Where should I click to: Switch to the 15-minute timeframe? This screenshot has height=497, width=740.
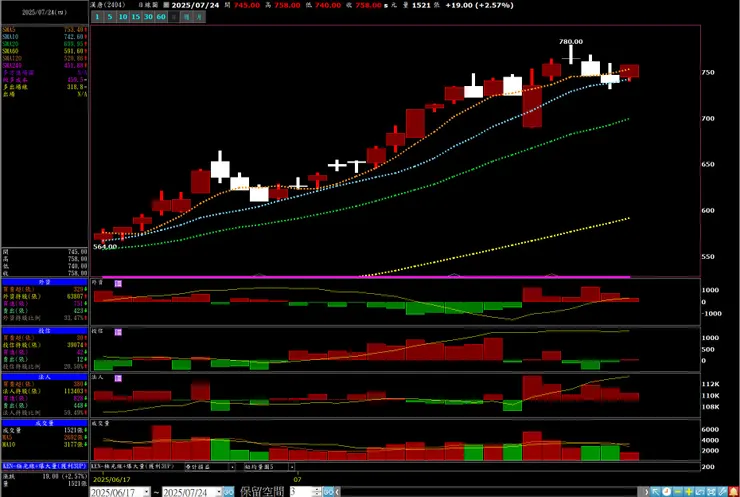pos(135,17)
